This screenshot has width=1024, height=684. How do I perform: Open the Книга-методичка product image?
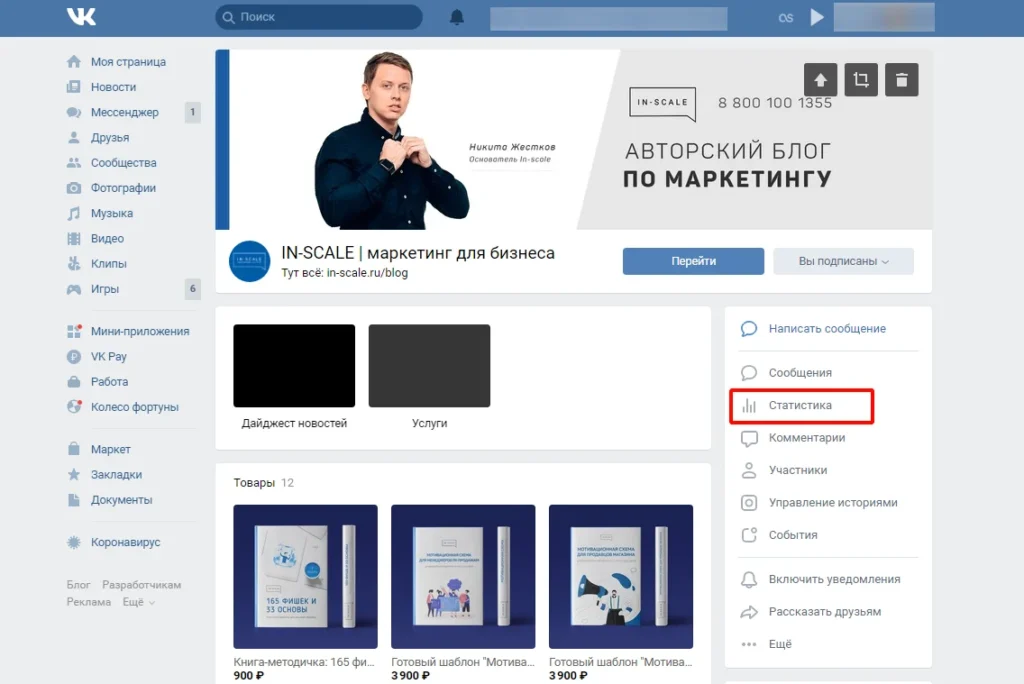point(305,576)
